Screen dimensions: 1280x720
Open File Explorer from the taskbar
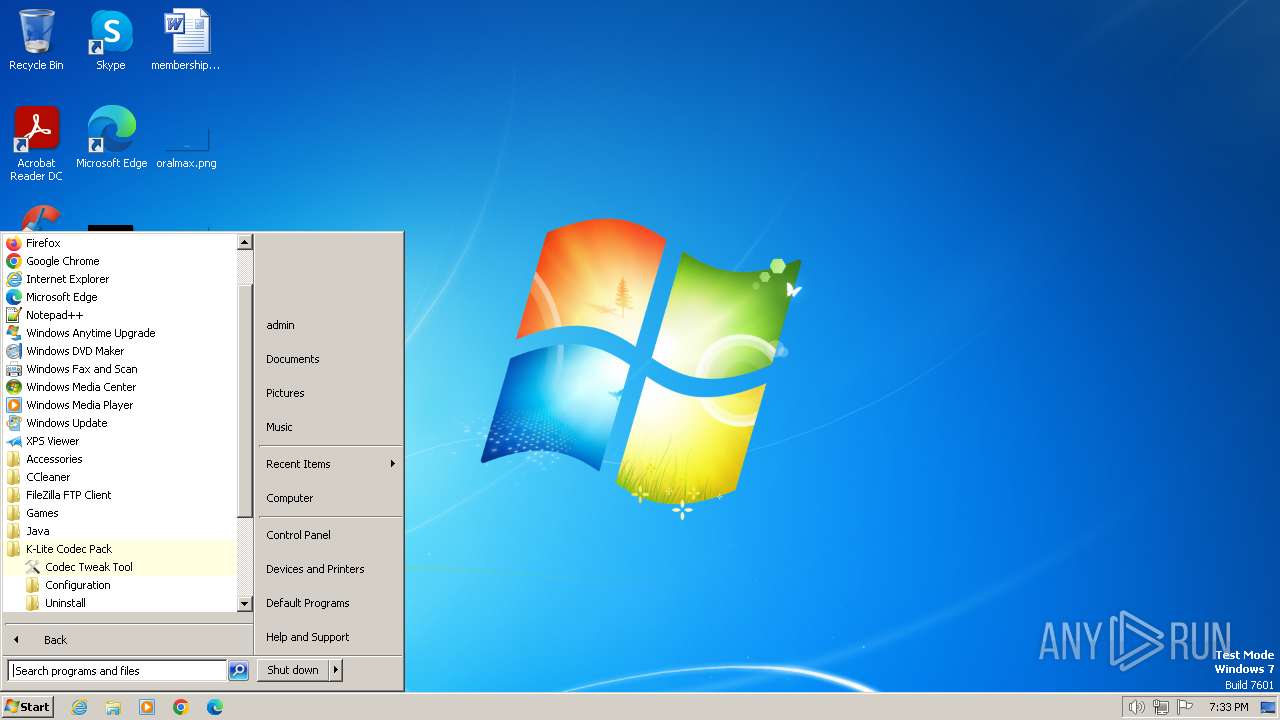point(113,707)
